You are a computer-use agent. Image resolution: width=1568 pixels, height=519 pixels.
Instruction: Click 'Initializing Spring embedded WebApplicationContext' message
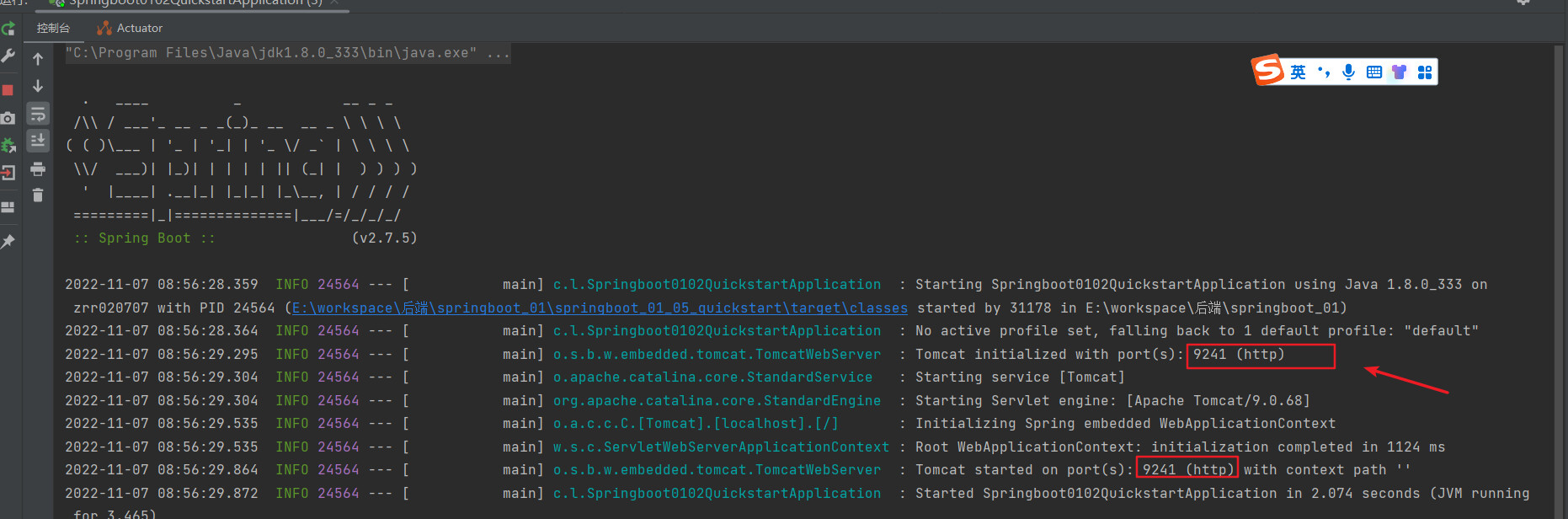(1125, 424)
